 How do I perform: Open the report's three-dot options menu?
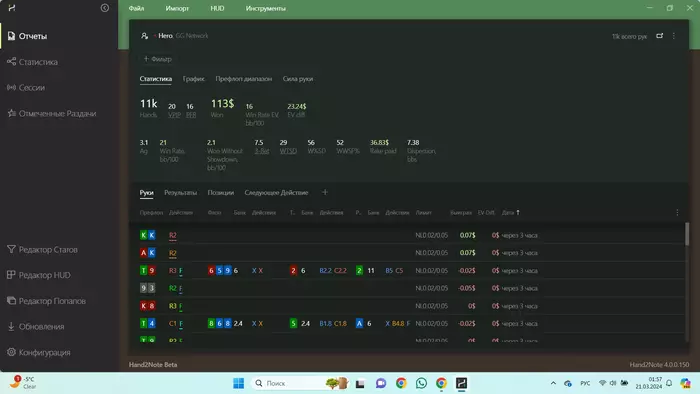coord(674,36)
